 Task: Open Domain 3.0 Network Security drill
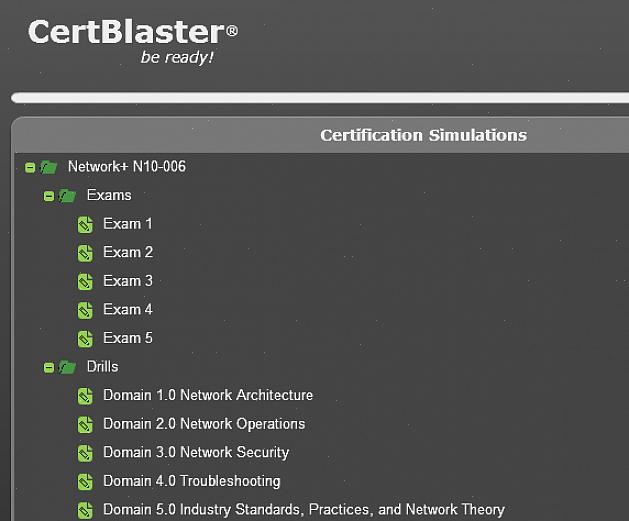pyautogui.click(x=196, y=452)
